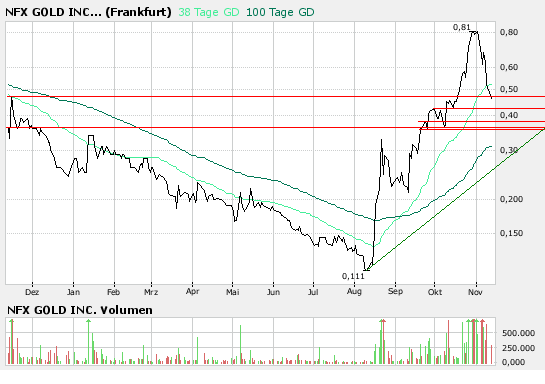Click the '250.000' volume axis label

click(518, 348)
